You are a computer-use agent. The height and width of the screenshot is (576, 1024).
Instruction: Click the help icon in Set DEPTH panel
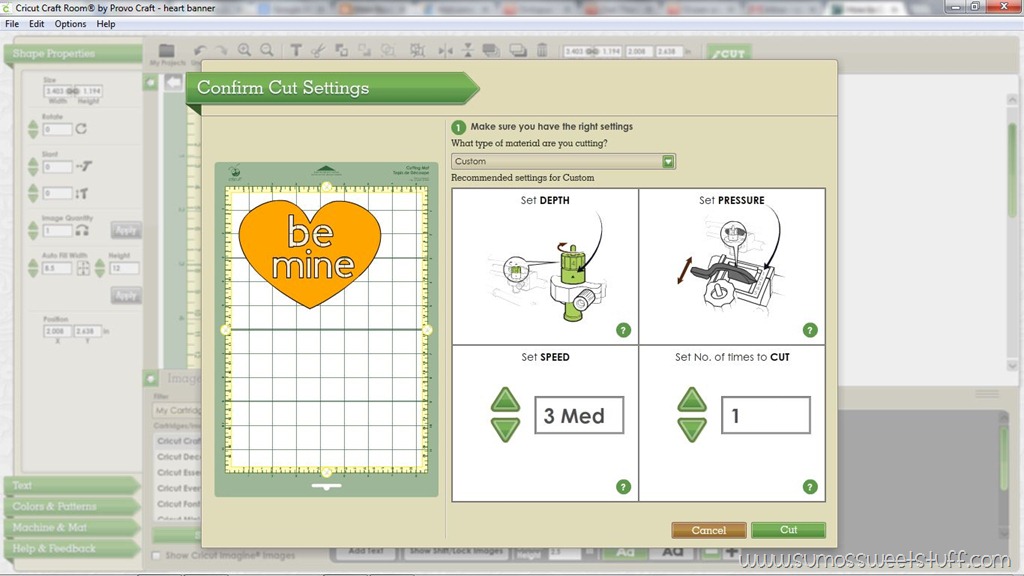[x=624, y=330]
